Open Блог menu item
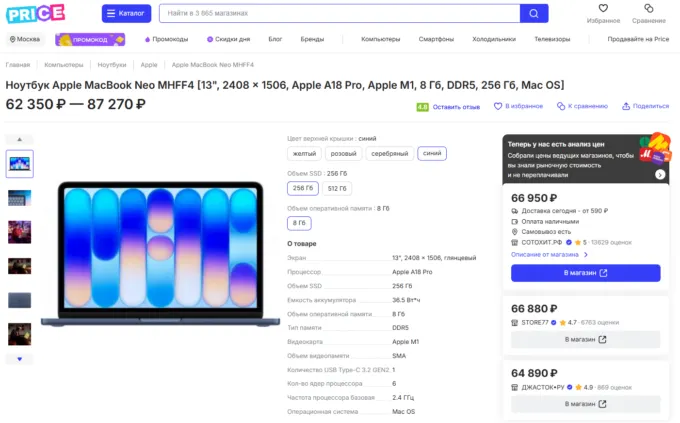This screenshot has height=423, width=680. [275, 39]
